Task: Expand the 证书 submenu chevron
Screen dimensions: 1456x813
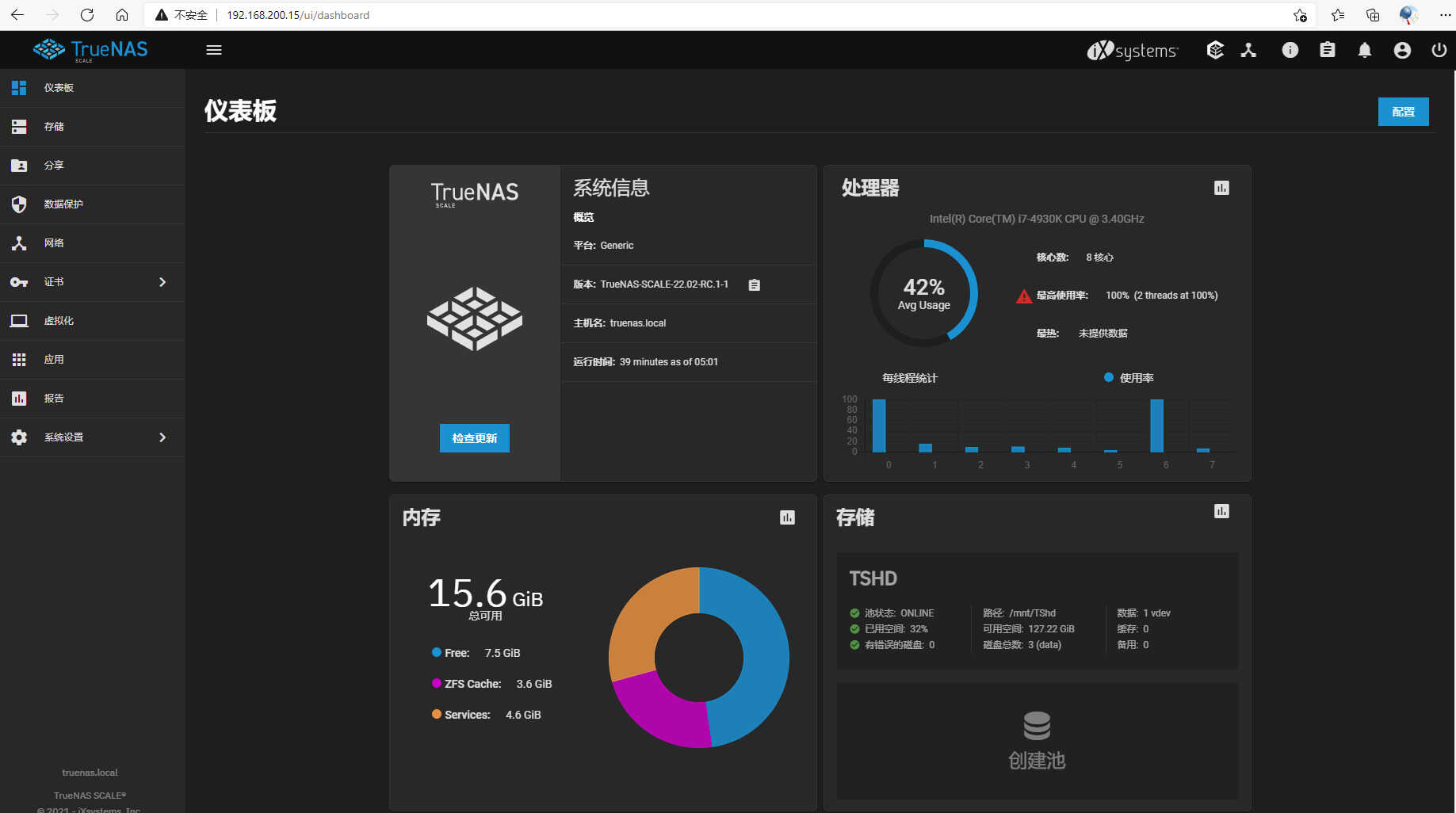Action: (x=162, y=282)
